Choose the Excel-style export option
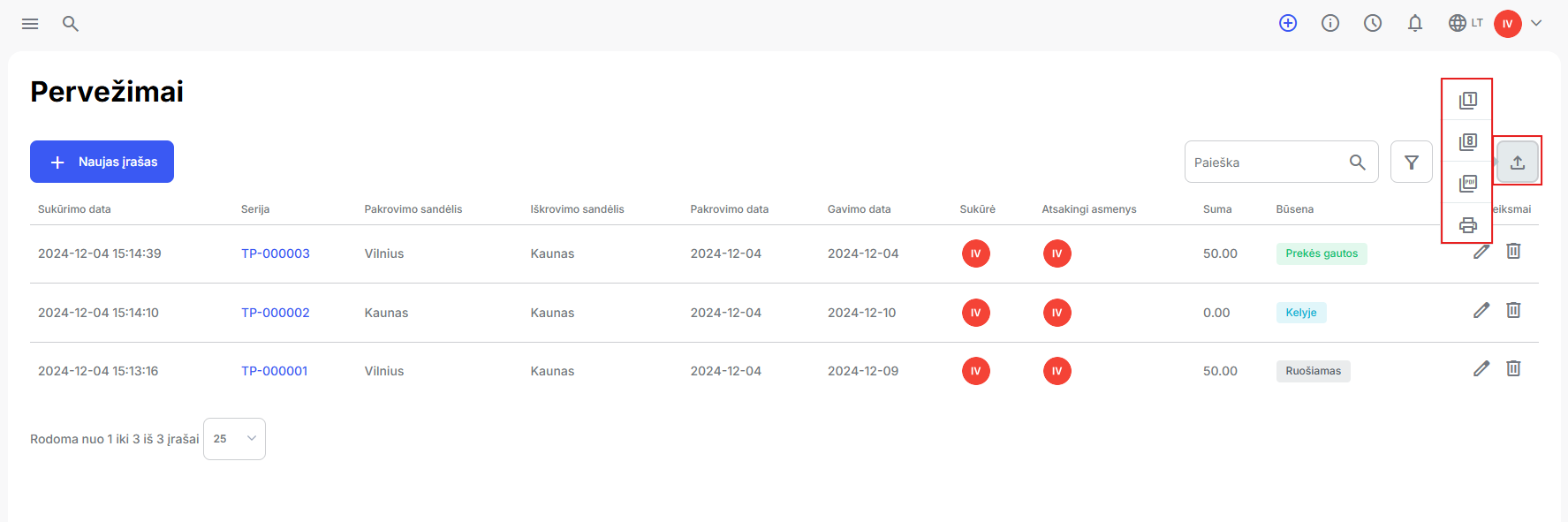1568x522 pixels. 1468,141
